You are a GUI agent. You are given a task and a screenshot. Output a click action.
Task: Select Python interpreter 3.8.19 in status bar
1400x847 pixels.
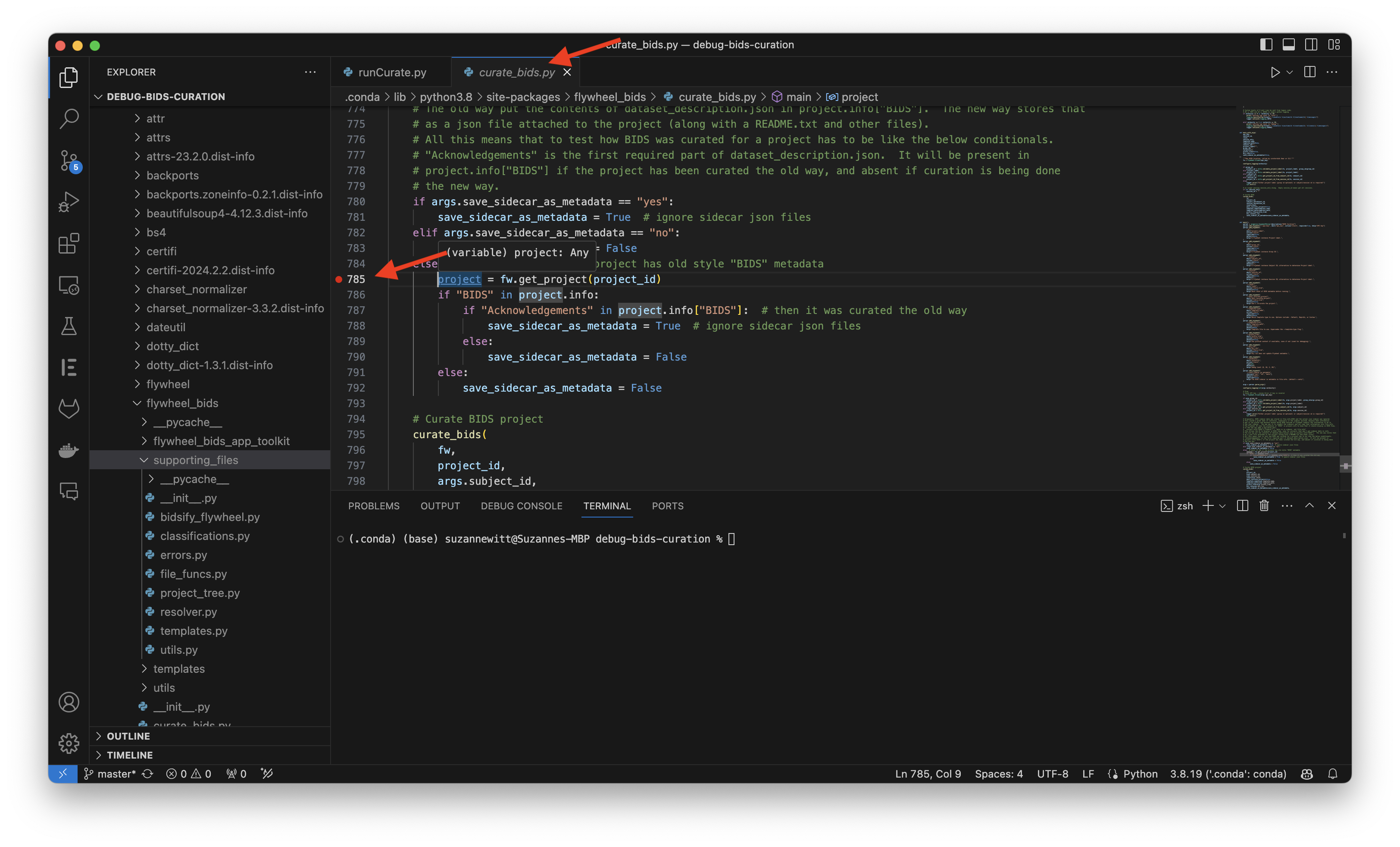1228,774
